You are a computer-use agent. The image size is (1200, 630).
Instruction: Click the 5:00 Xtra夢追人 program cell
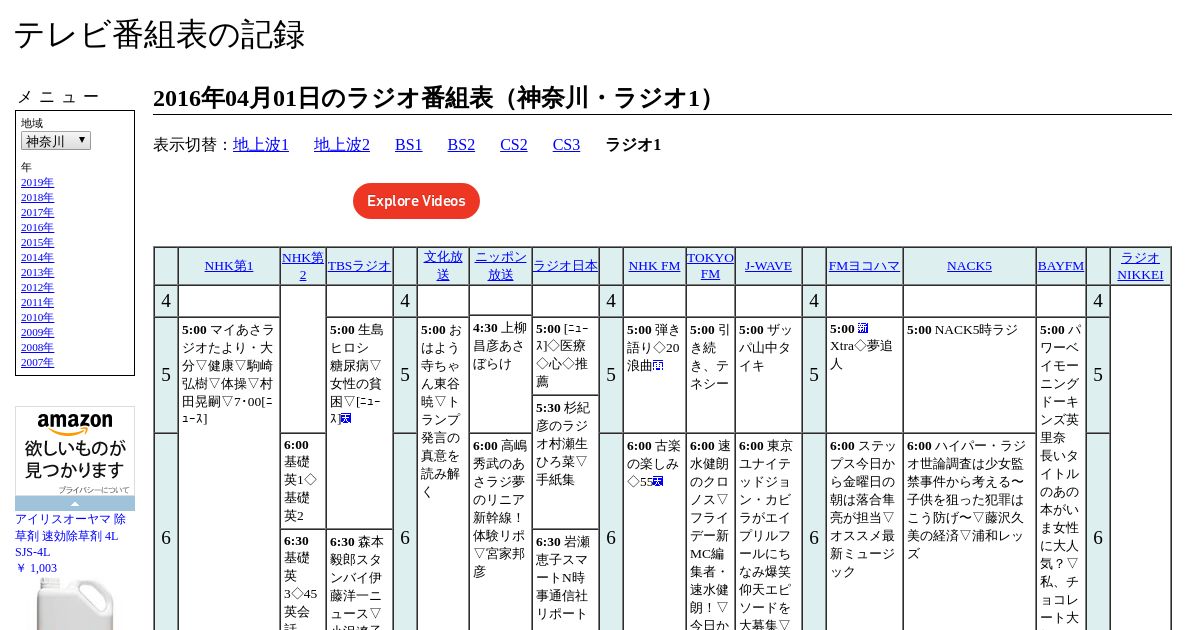pos(864,375)
